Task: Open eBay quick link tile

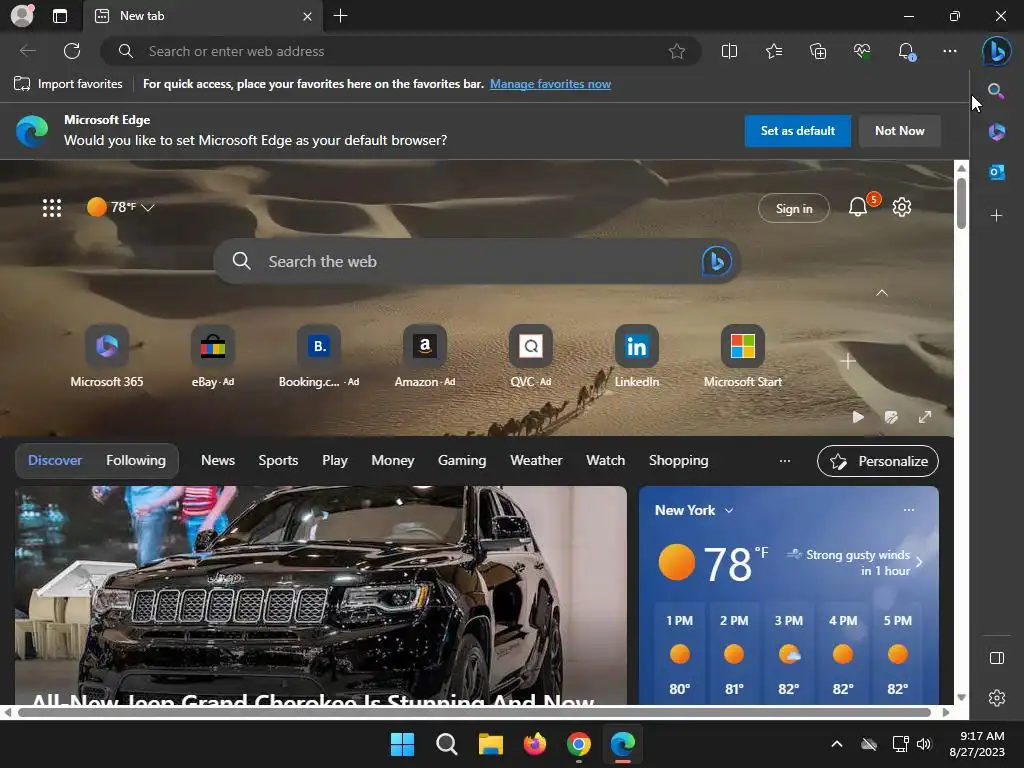Action: coord(213,357)
